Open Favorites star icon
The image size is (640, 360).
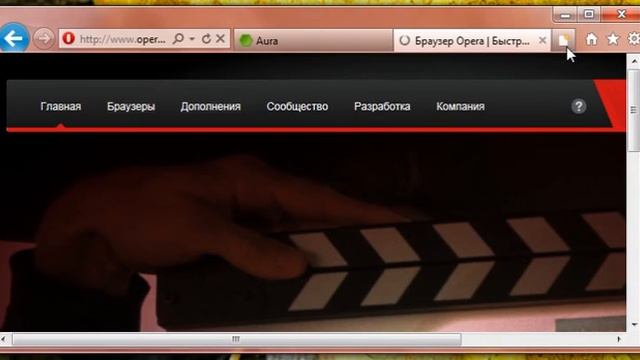(613, 39)
